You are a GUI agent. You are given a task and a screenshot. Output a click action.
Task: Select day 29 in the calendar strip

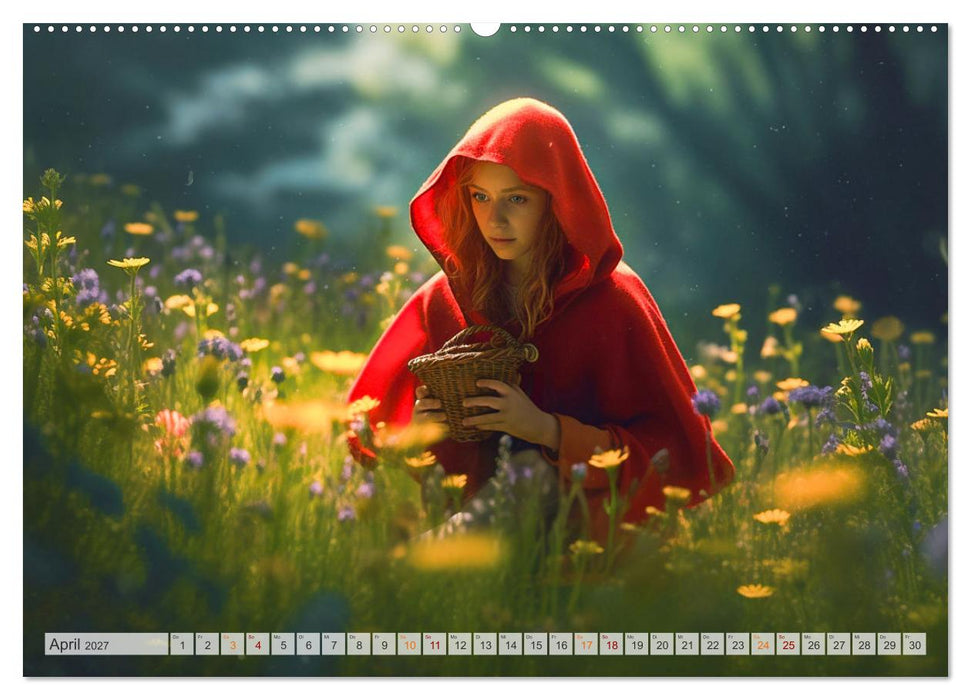pyautogui.click(x=889, y=644)
